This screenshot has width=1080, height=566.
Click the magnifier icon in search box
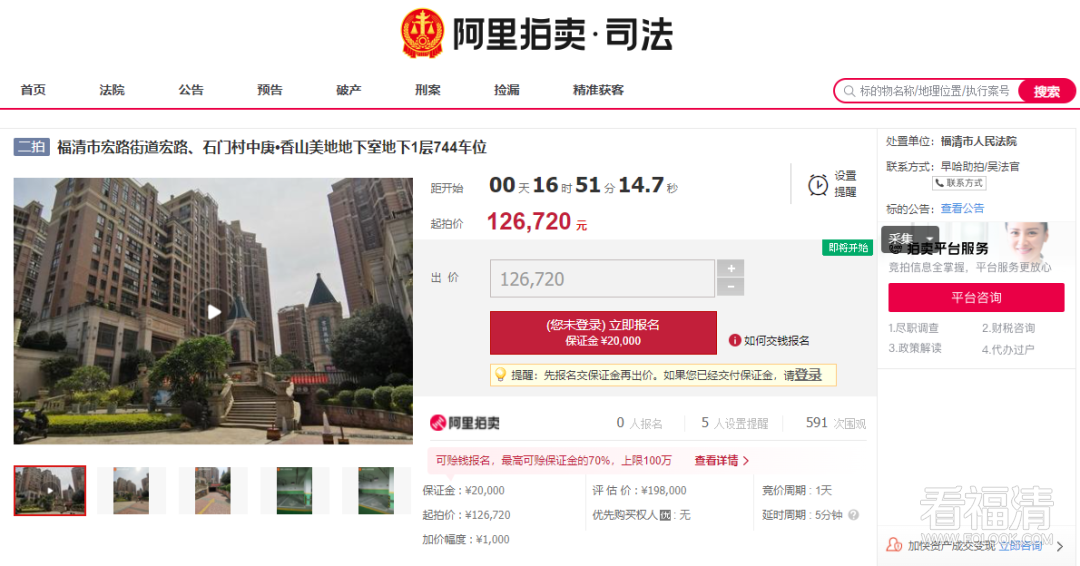coord(849,91)
